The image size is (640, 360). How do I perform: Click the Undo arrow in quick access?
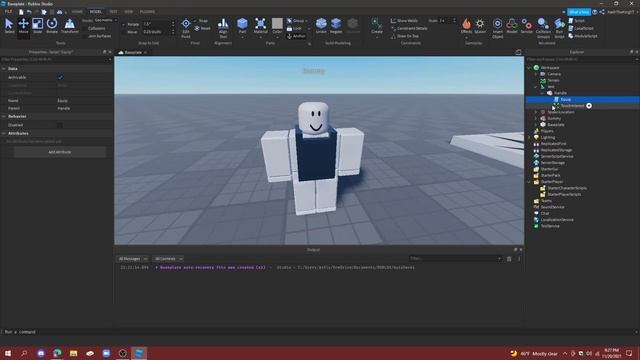[x=29, y=12]
